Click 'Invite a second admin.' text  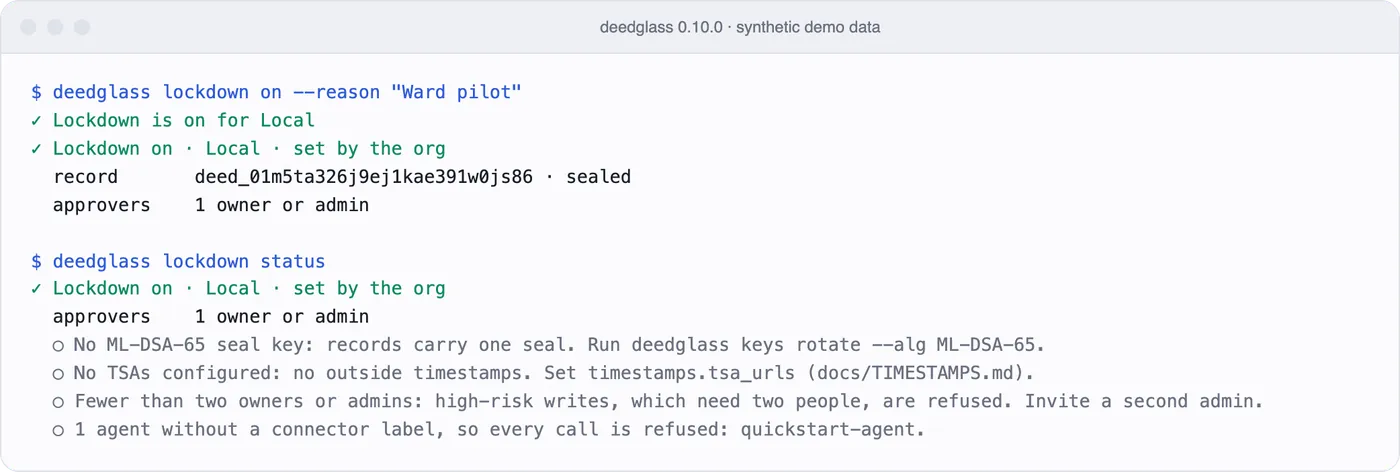[x=1145, y=401]
